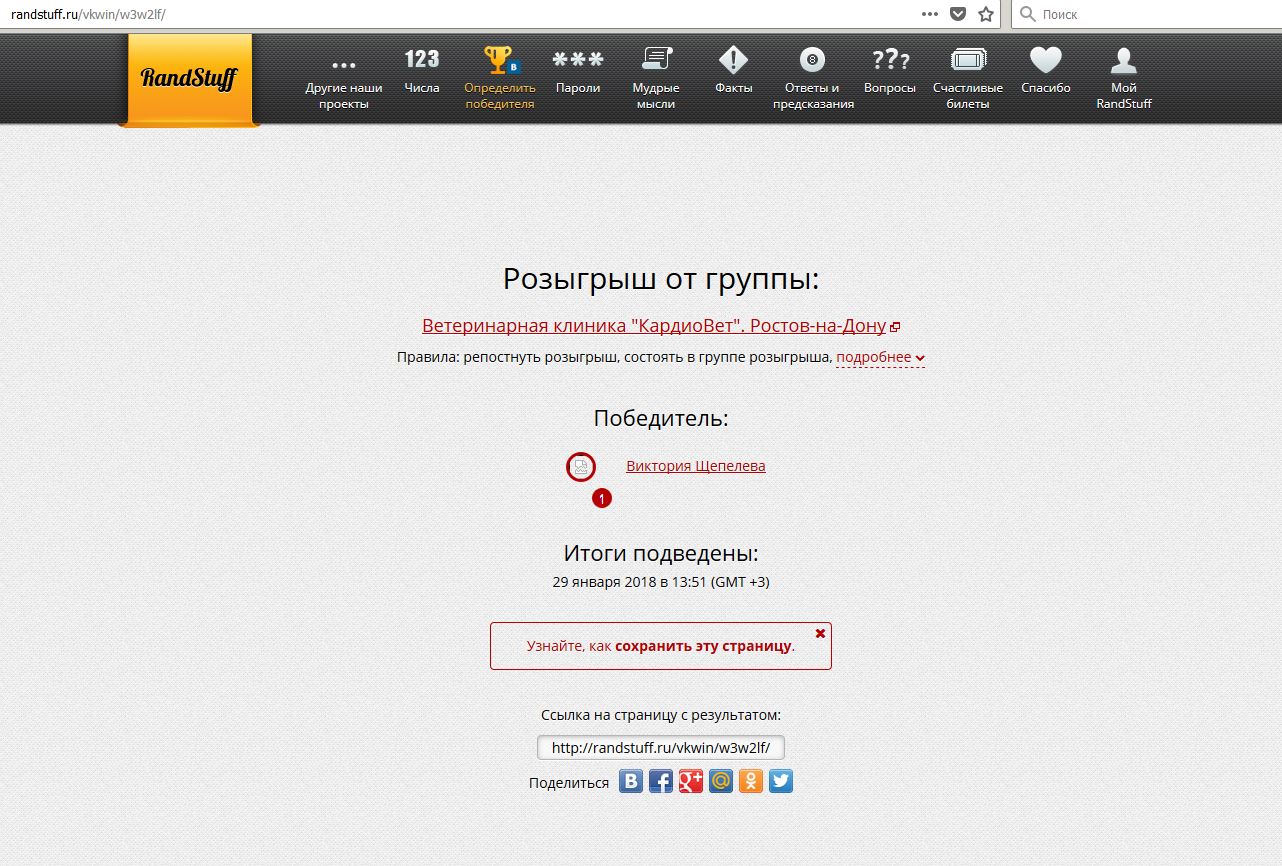The height and width of the screenshot is (866, 1282).
Task: Open Ответы и предсказания eight-ball
Action: click(x=813, y=80)
